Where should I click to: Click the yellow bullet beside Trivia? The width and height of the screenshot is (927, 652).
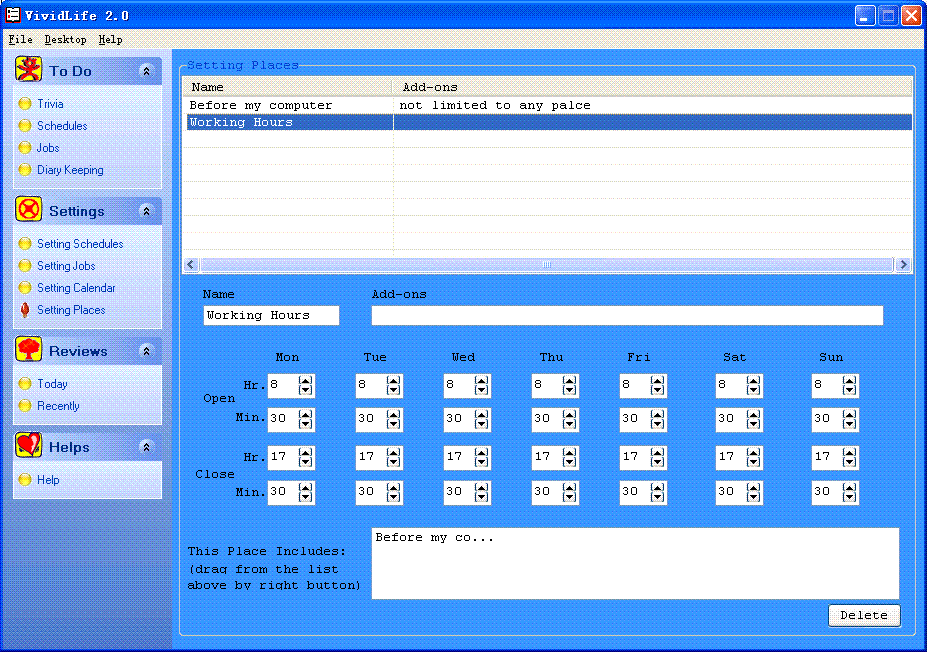tap(25, 104)
